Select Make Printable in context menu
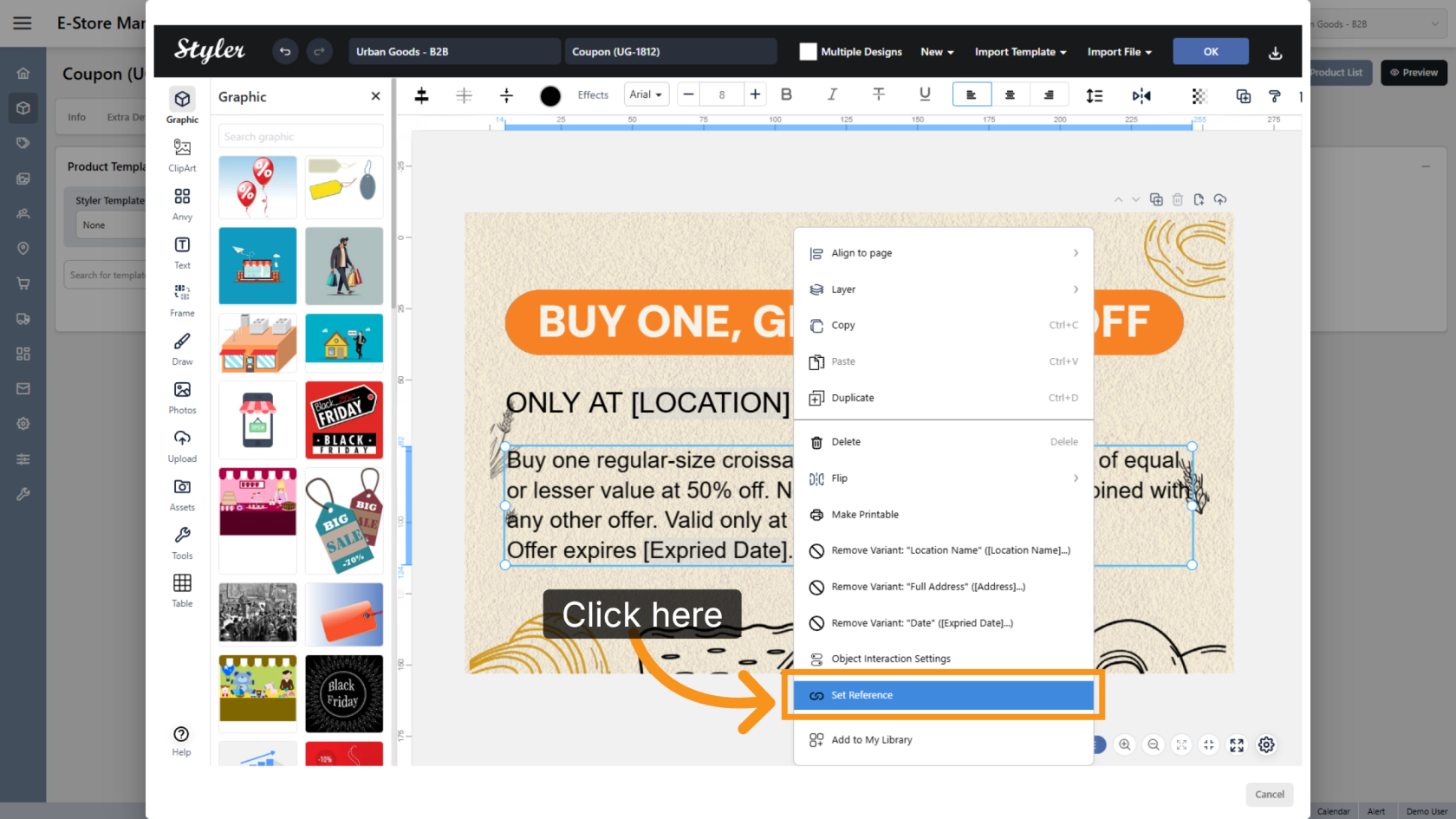Viewport: 1456px width, 819px height. tap(944, 515)
